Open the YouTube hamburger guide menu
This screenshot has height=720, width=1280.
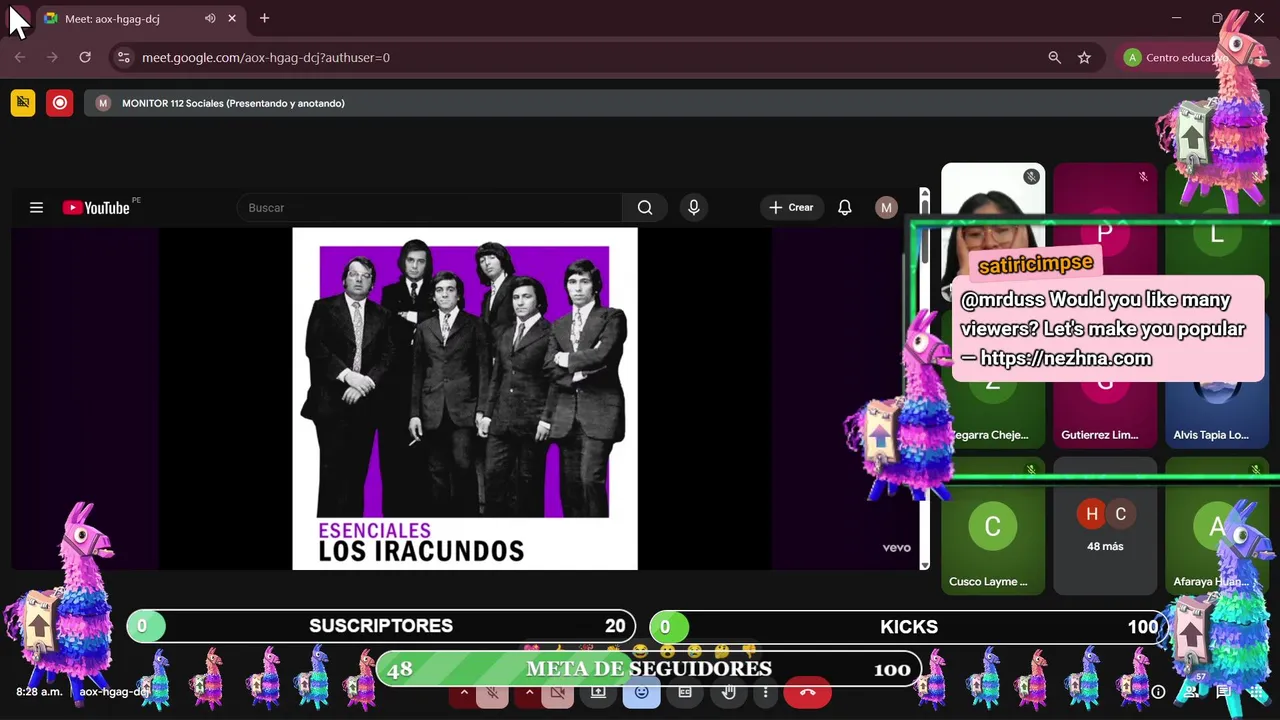tap(36, 207)
